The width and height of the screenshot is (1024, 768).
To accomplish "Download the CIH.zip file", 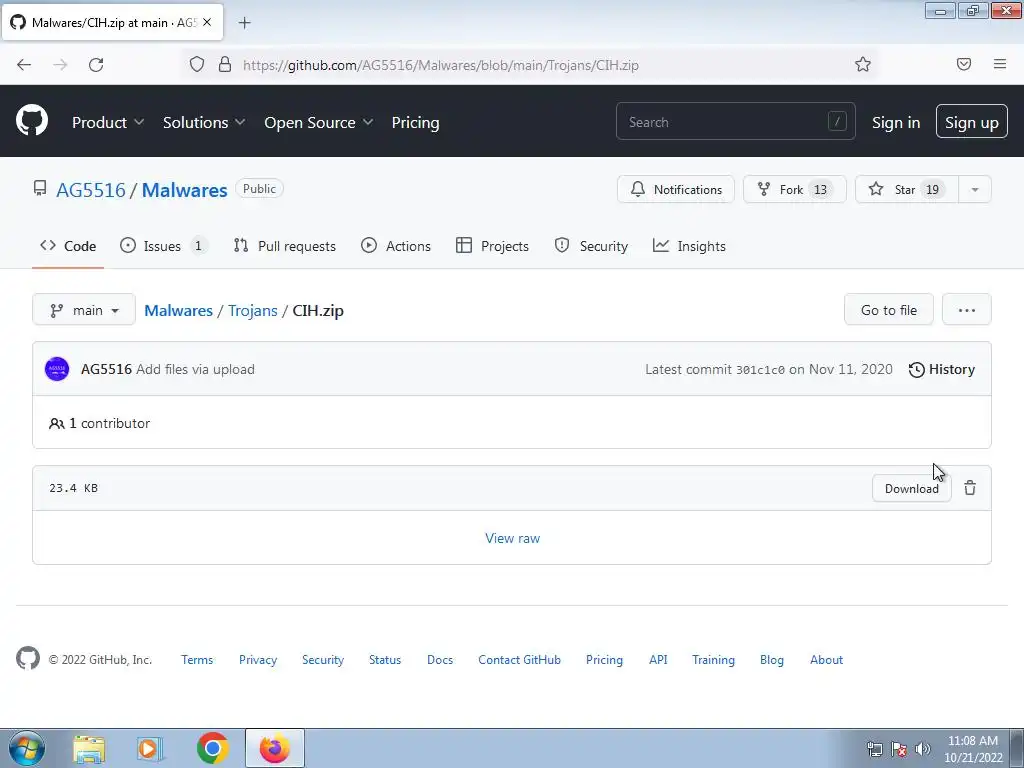I will coord(912,488).
